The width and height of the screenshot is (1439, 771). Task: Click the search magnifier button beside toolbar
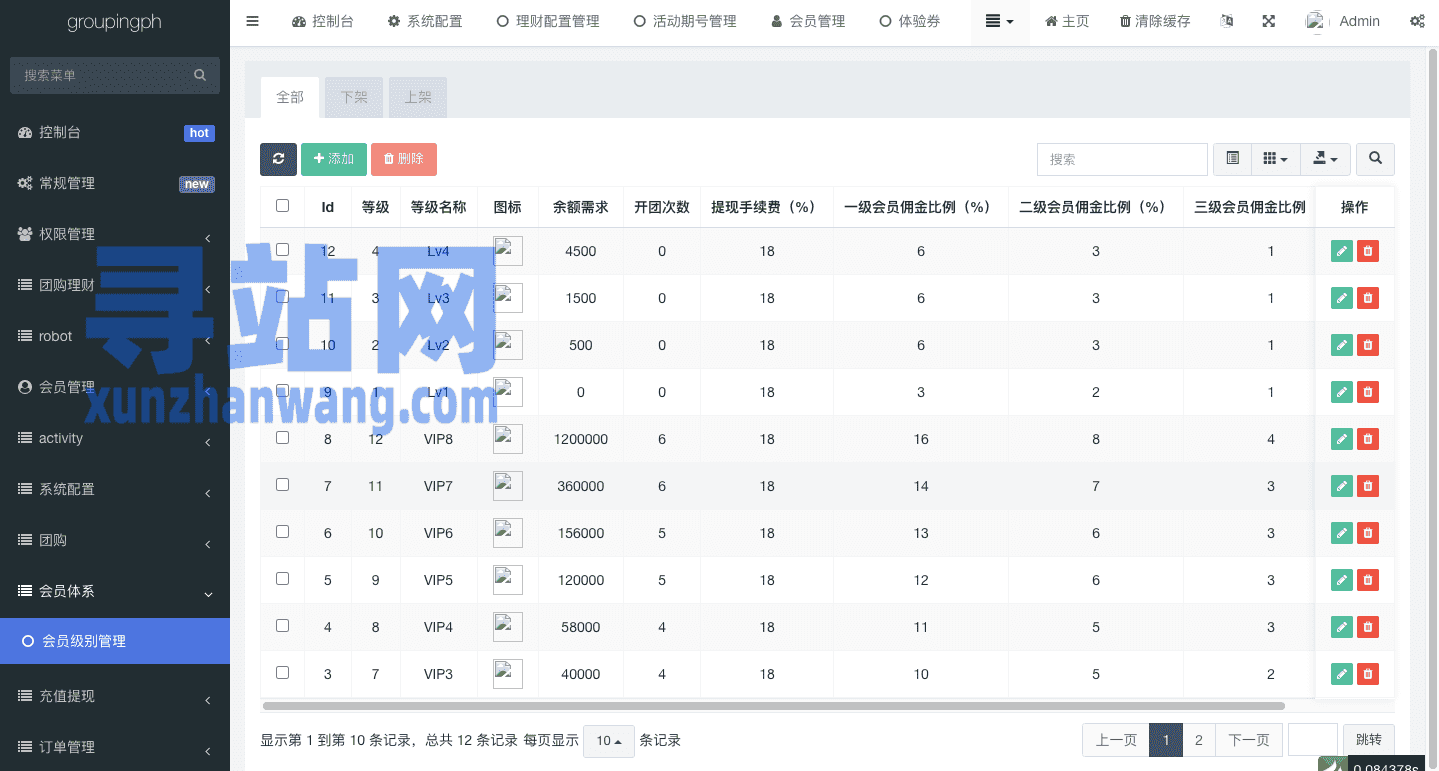(x=1376, y=159)
